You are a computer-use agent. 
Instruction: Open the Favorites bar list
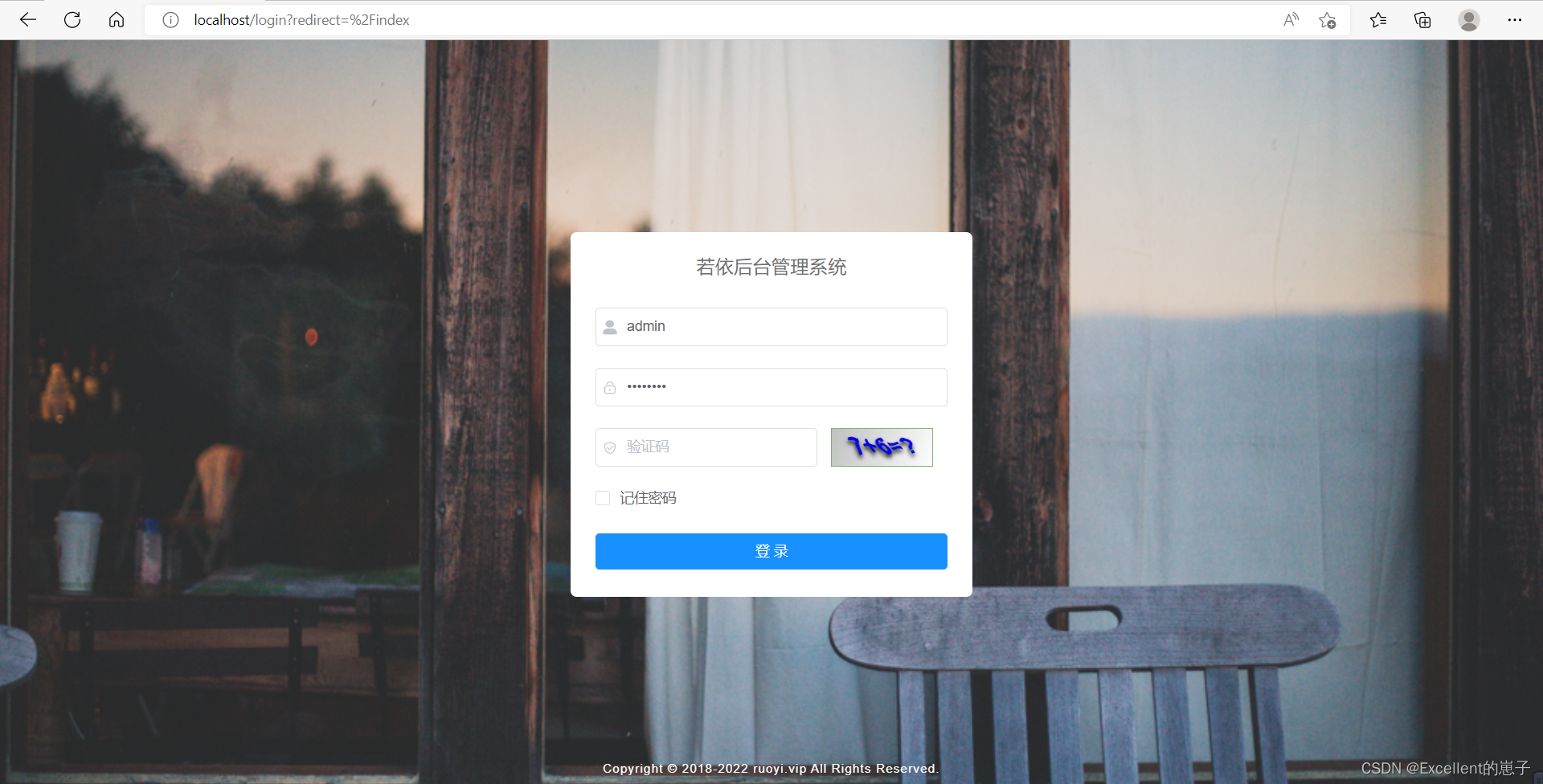pos(1377,20)
